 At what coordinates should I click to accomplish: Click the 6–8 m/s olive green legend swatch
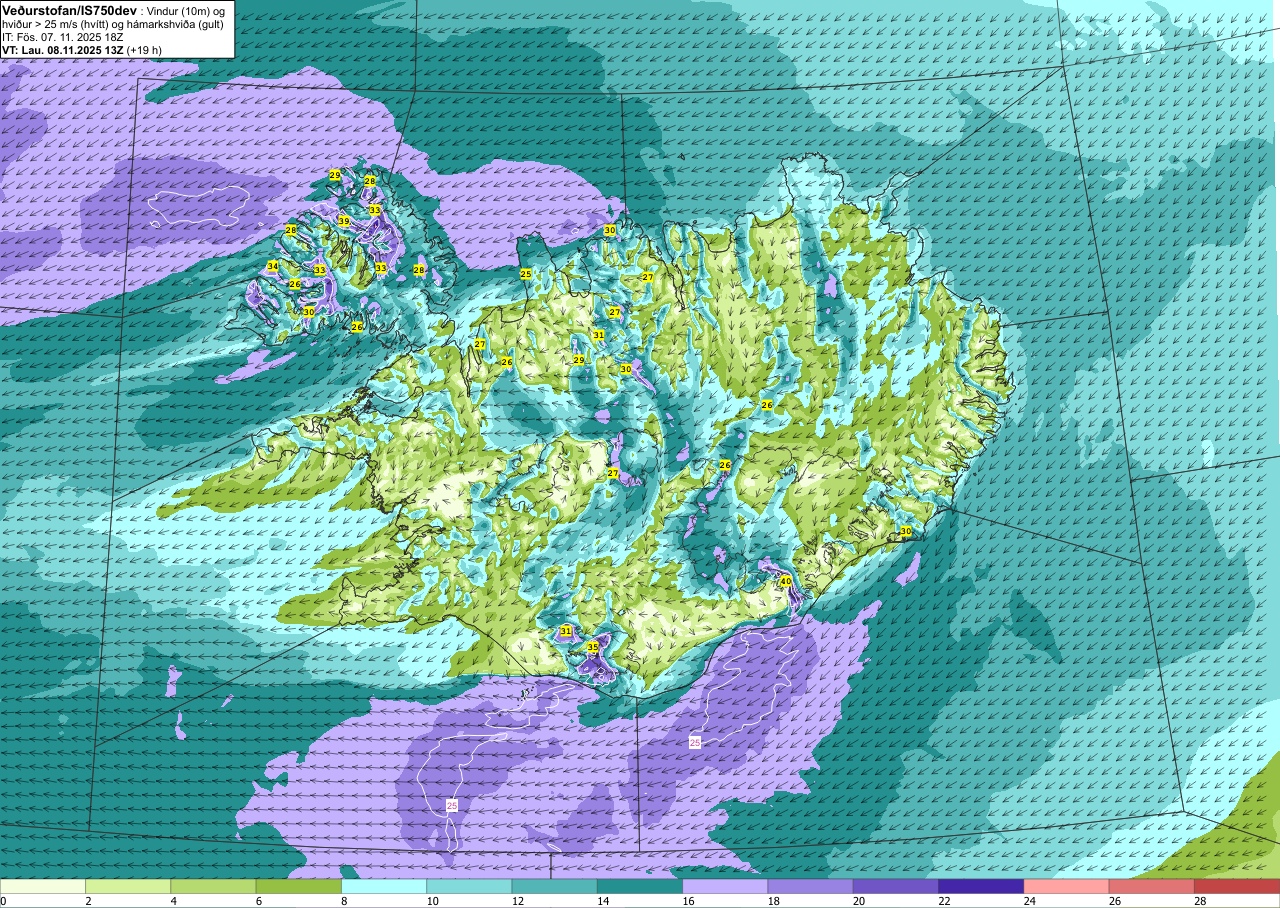(x=298, y=886)
